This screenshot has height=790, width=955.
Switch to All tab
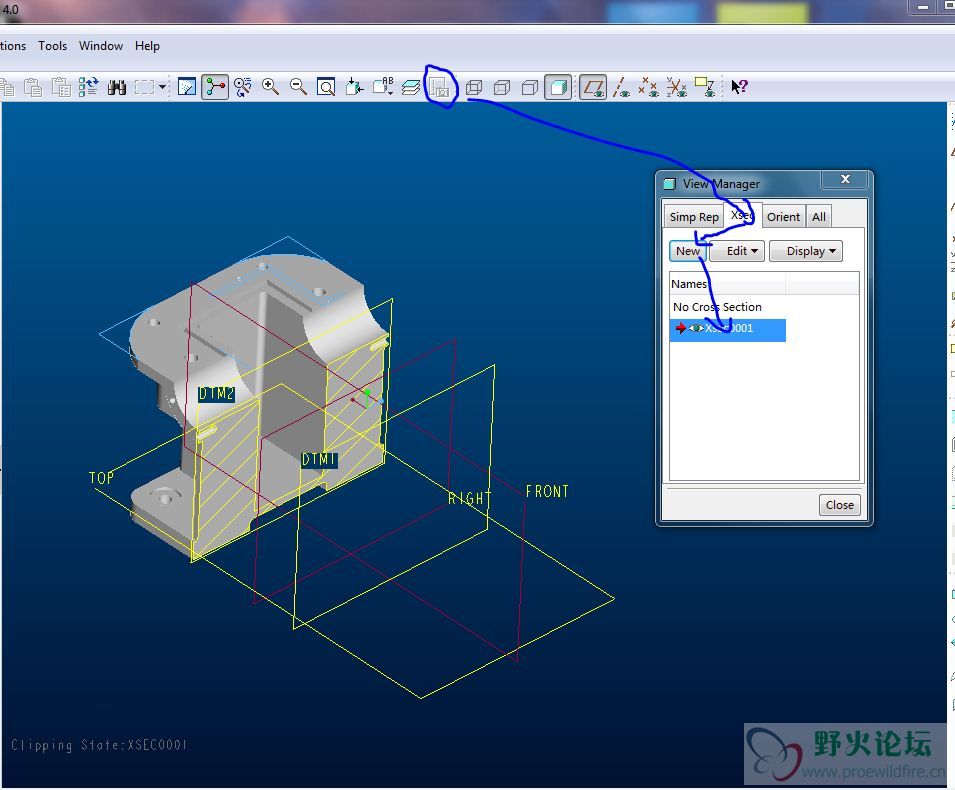point(819,217)
